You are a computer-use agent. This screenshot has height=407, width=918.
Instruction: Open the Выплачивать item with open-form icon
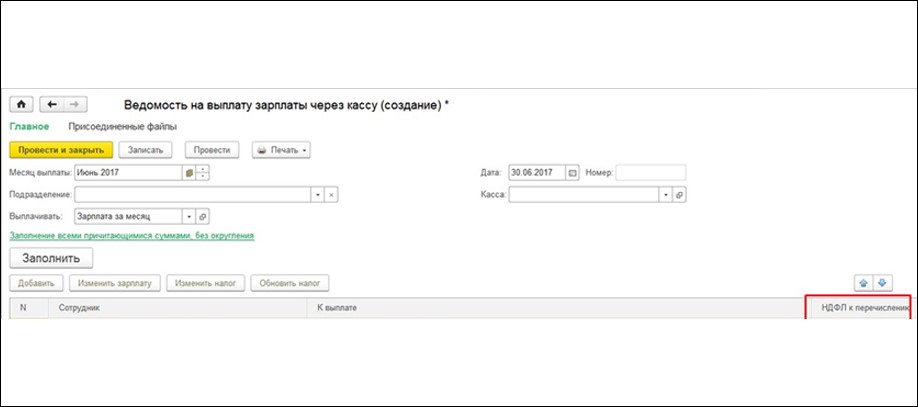[x=202, y=216]
